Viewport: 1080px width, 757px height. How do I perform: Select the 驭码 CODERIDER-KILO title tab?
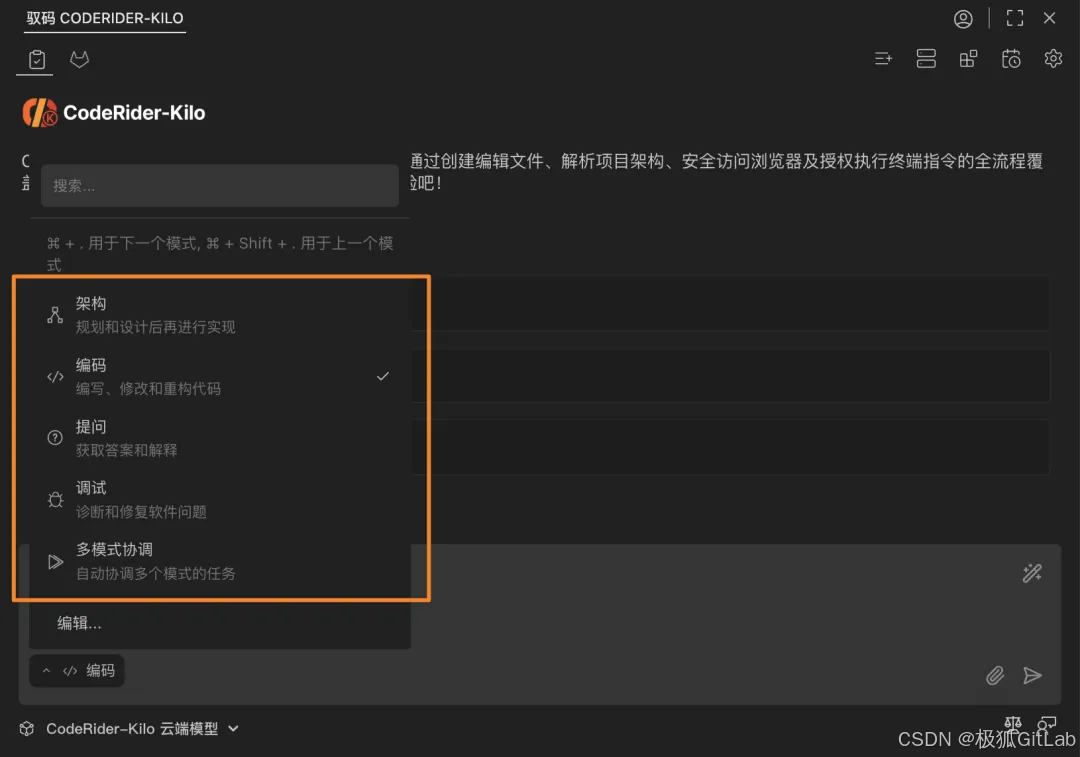tap(105, 18)
